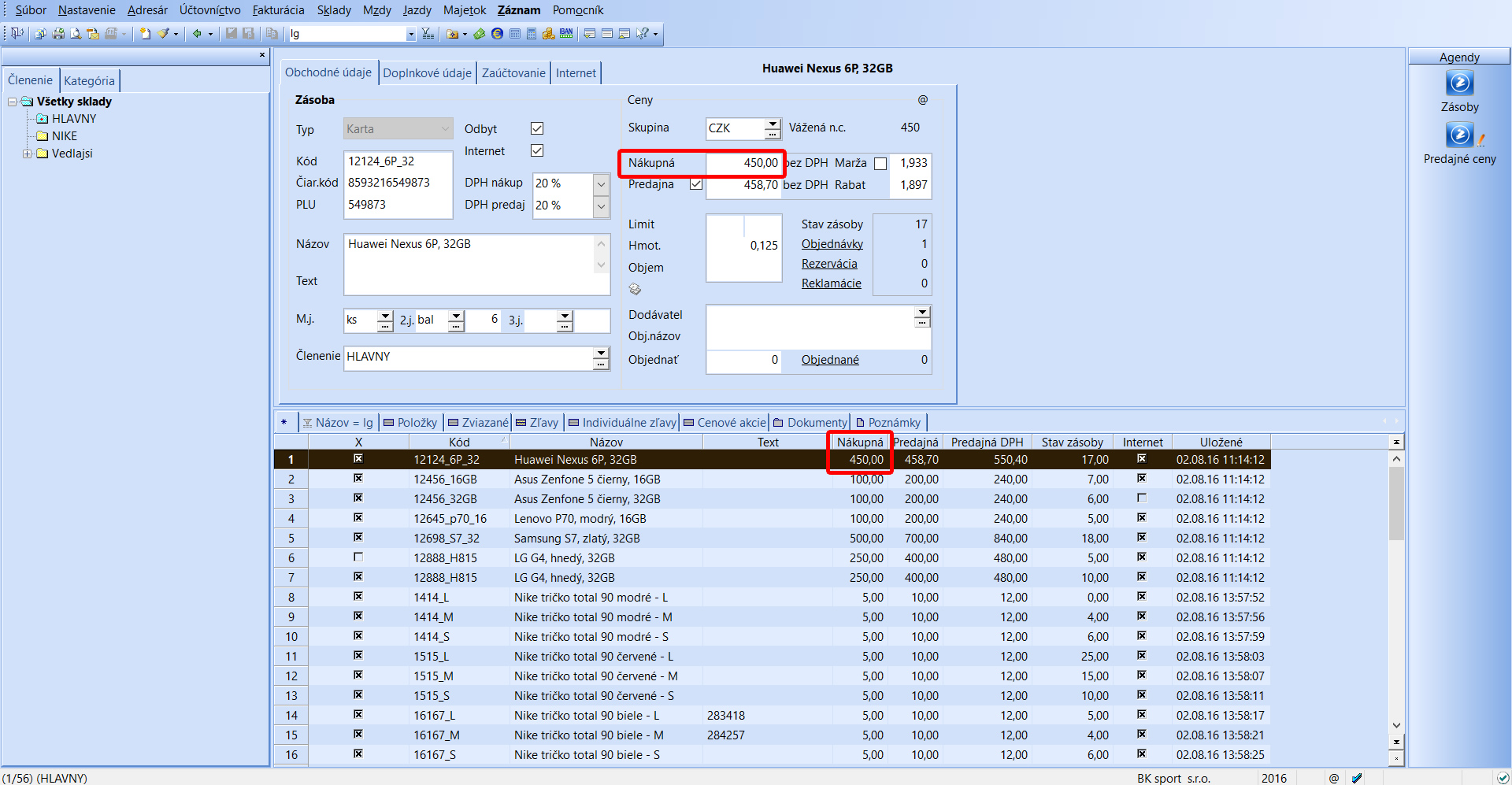The height and width of the screenshot is (785, 1512).
Task: Click the table vertical scrollbar thumb
Action: [1396, 503]
